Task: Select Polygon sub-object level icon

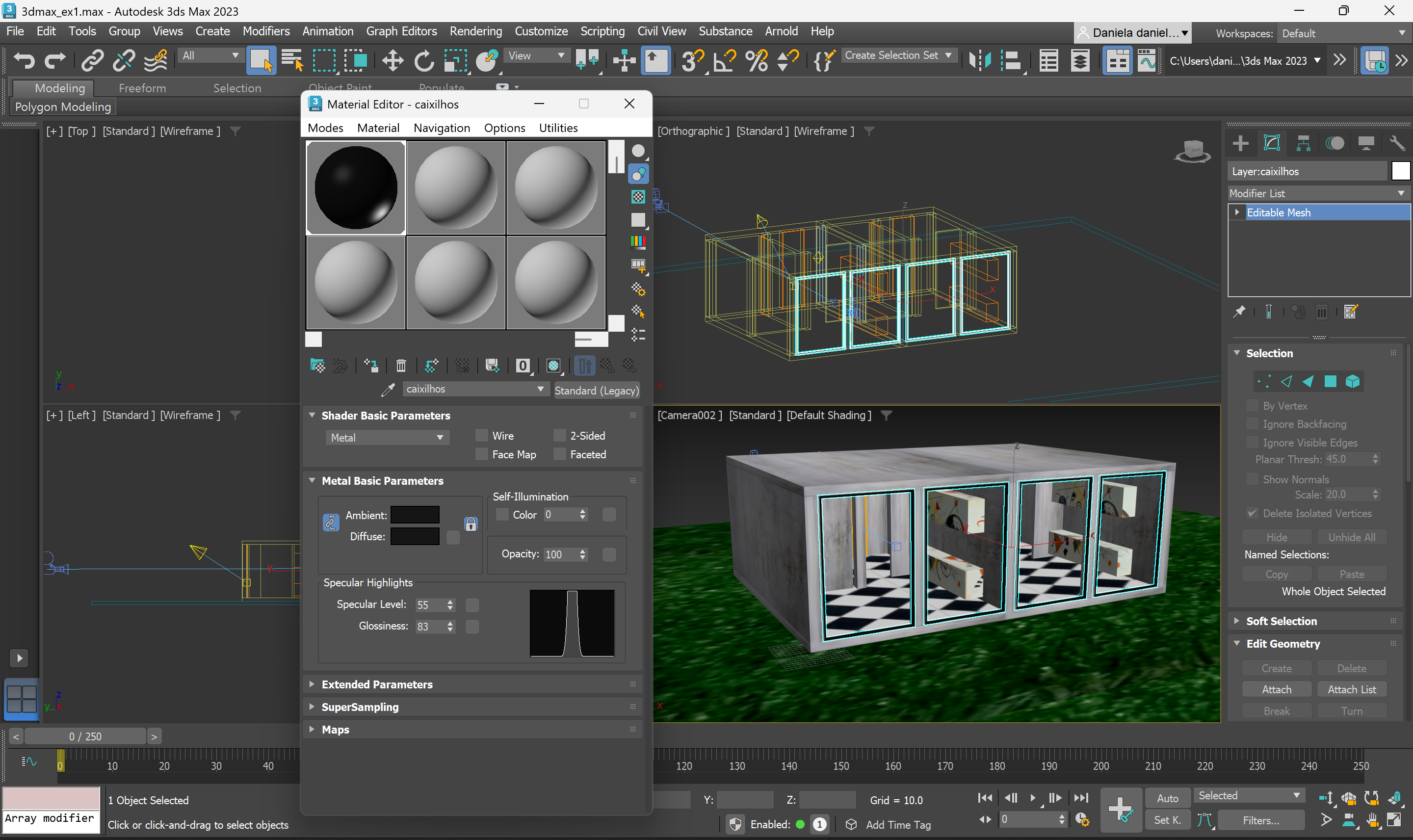Action: [x=1330, y=382]
